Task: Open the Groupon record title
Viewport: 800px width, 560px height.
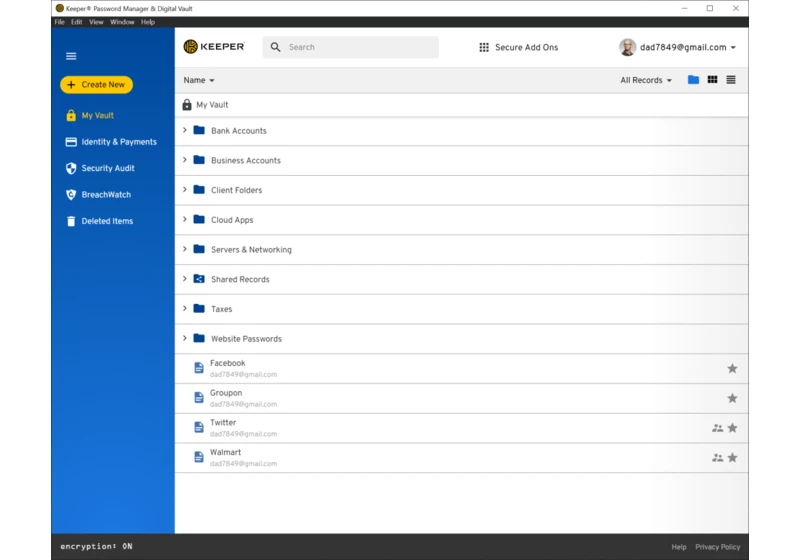Action: (x=226, y=393)
